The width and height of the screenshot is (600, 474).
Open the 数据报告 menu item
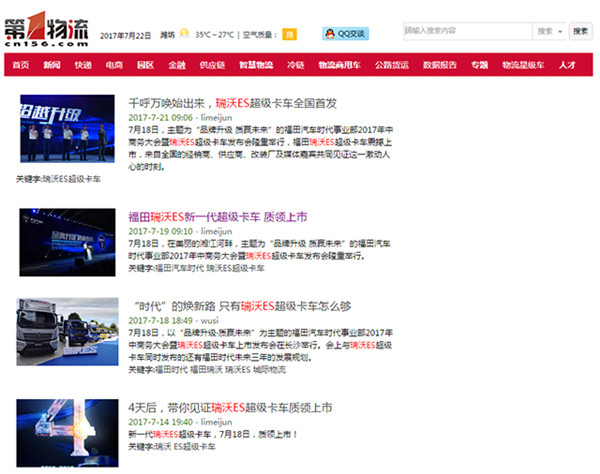point(440,65)
